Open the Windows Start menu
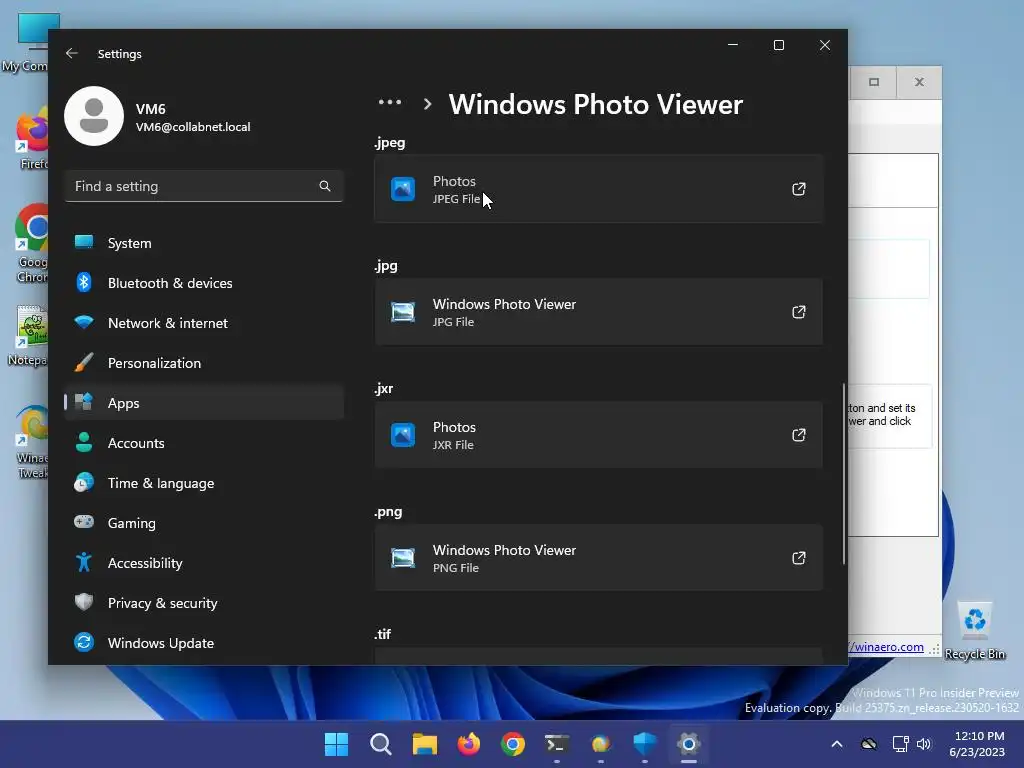 coord(336,744)
